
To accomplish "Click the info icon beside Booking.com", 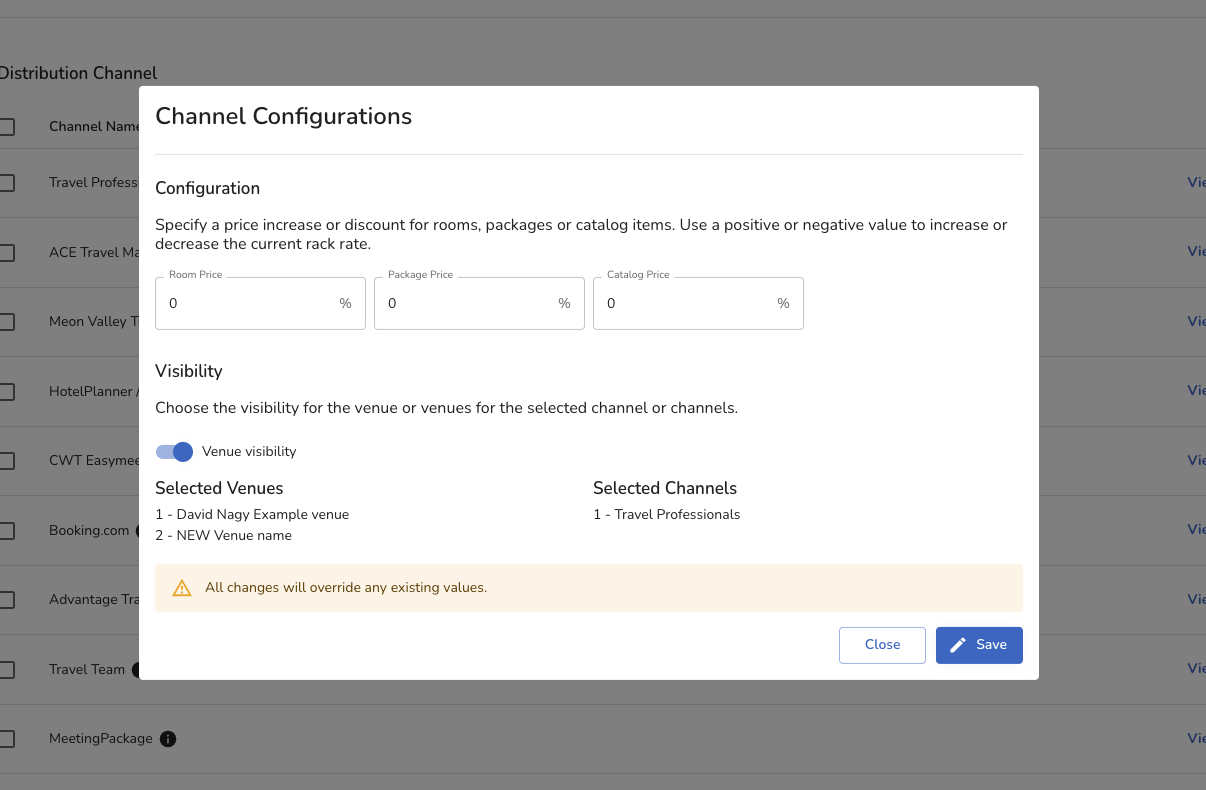I will pos(142,530).
